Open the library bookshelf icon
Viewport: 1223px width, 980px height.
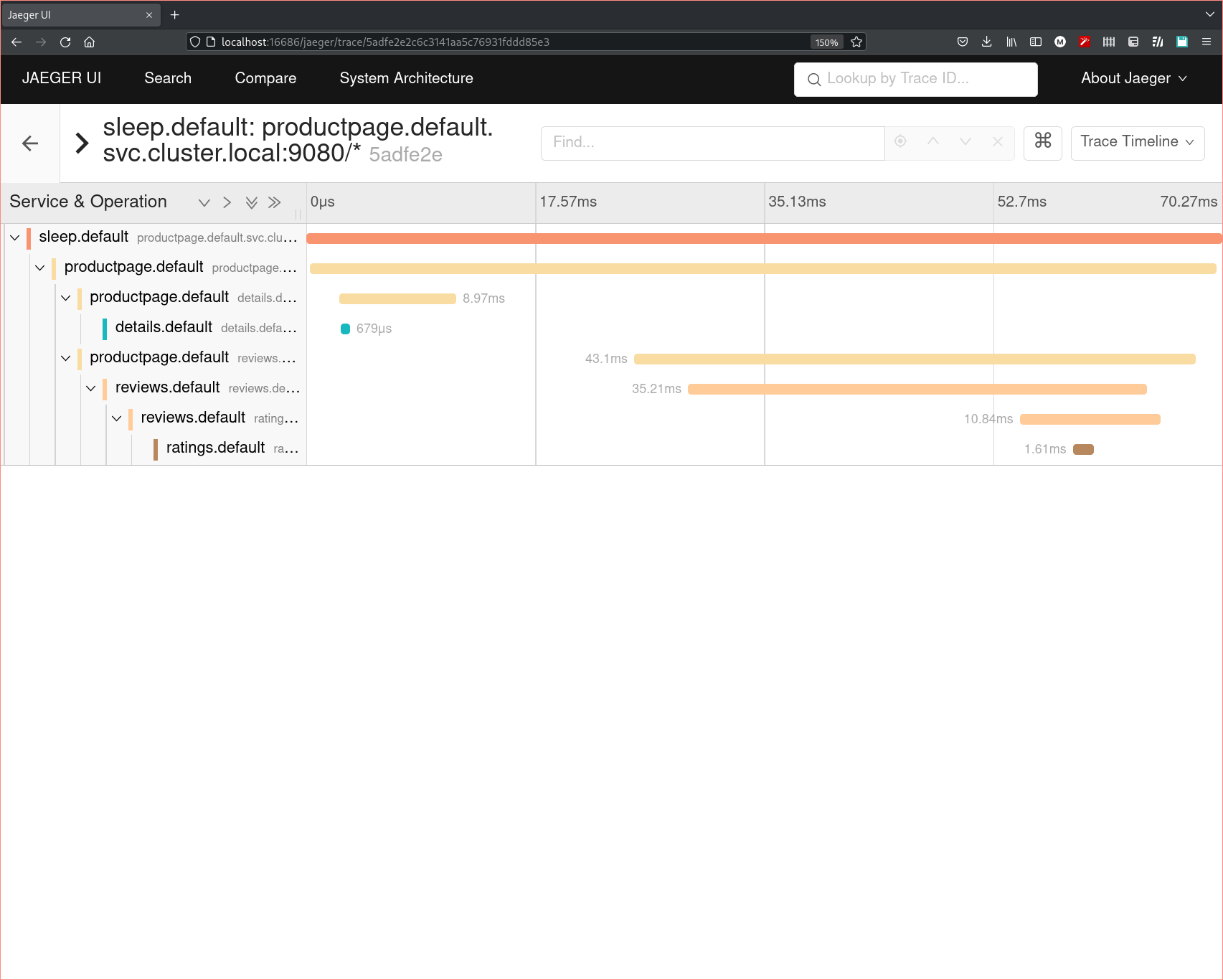tap(1011, 42)
